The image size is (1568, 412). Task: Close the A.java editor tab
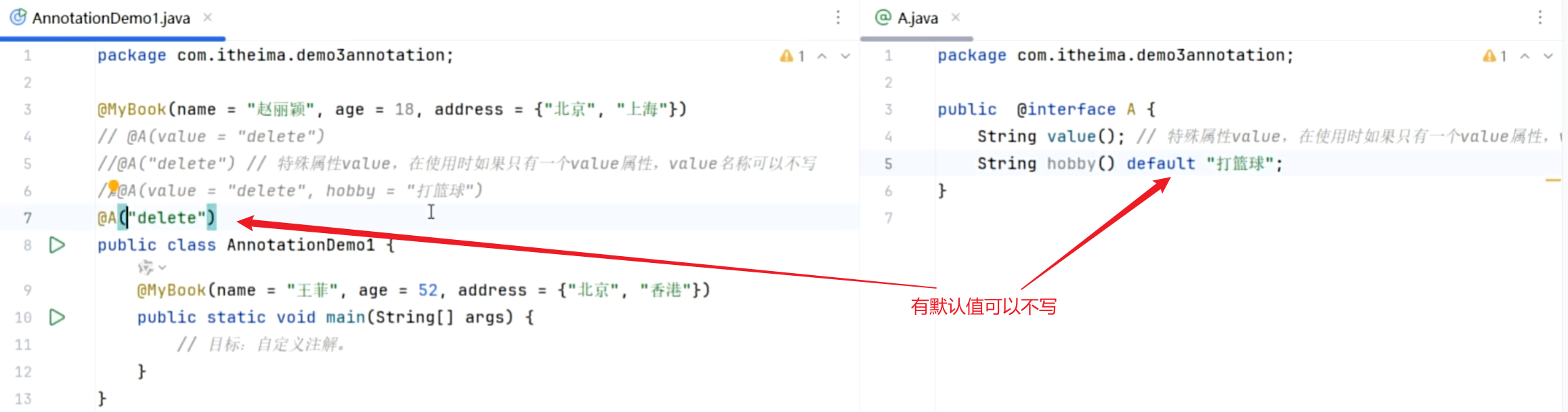click(956, 18)
